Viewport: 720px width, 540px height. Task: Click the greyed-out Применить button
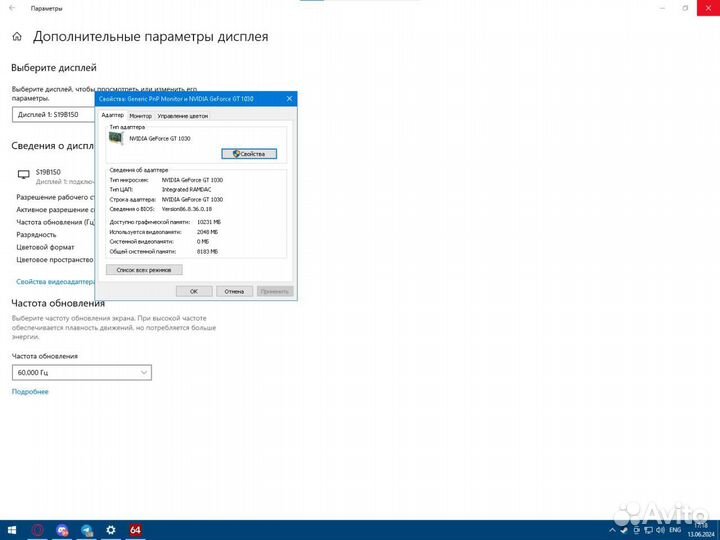pos(275,291)
